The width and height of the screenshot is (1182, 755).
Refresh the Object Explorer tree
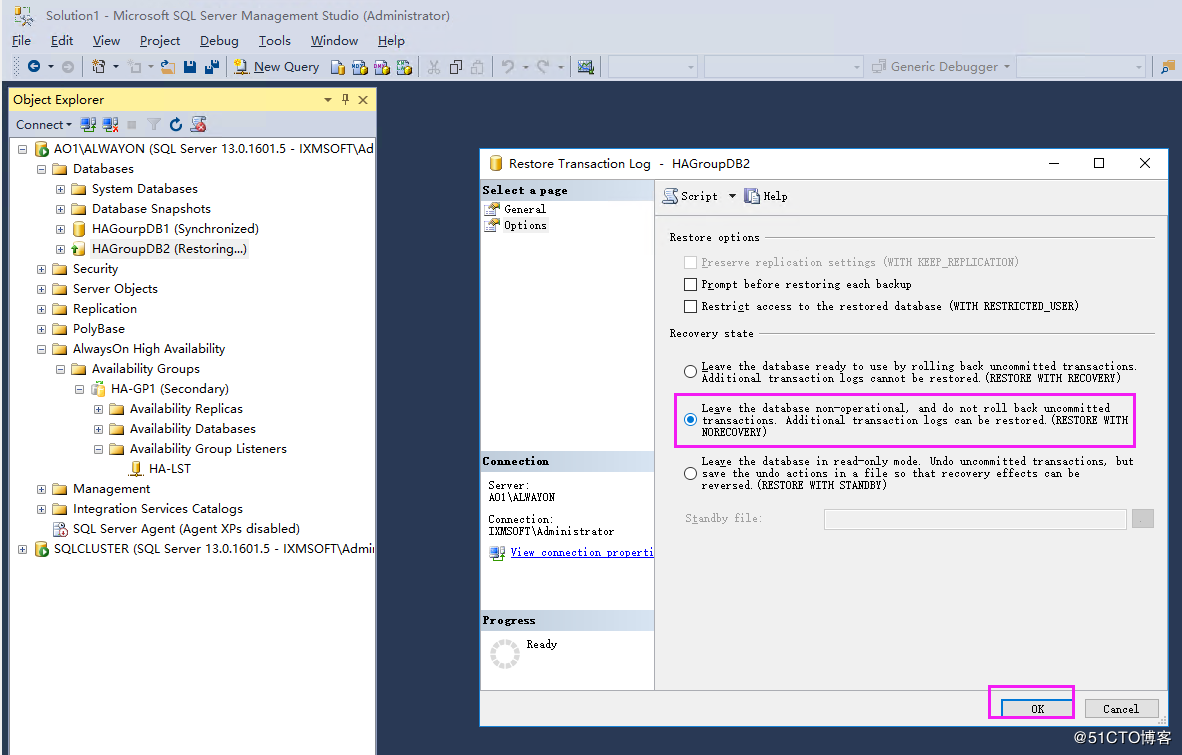pos(176,124)
